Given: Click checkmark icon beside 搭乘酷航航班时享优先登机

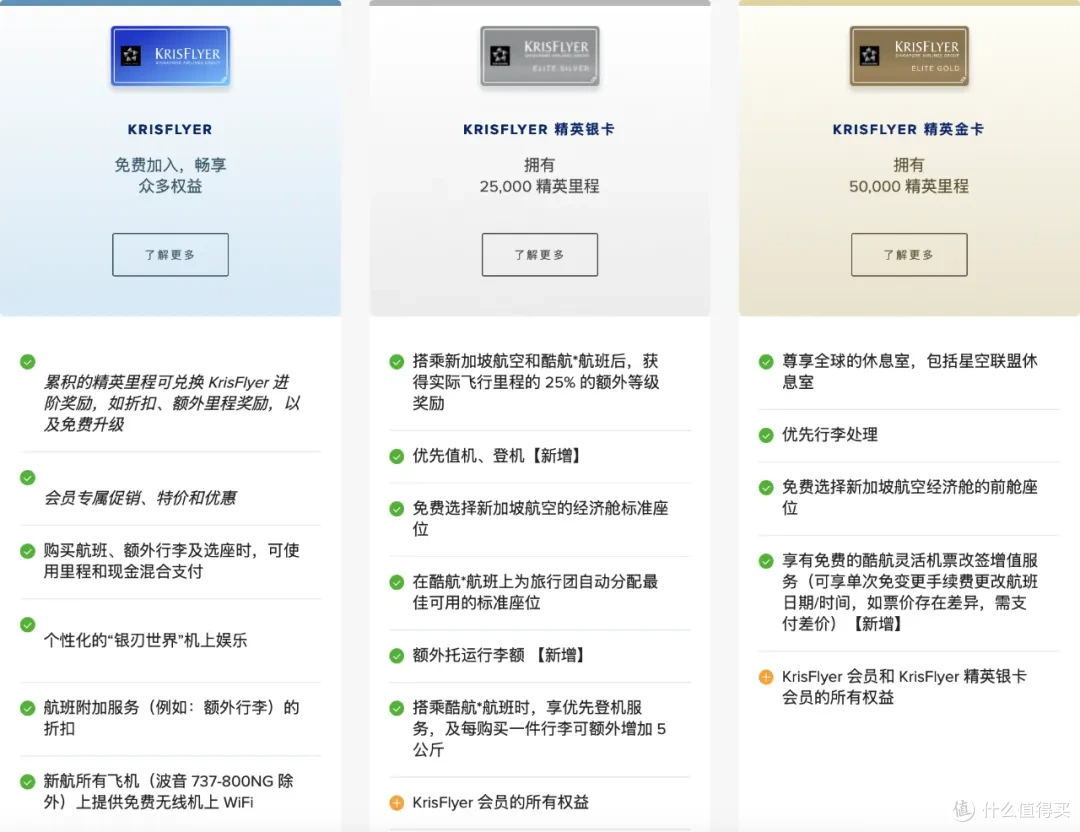Looking at the screenshot, I should pyautogui.click(x=397, y=708).
